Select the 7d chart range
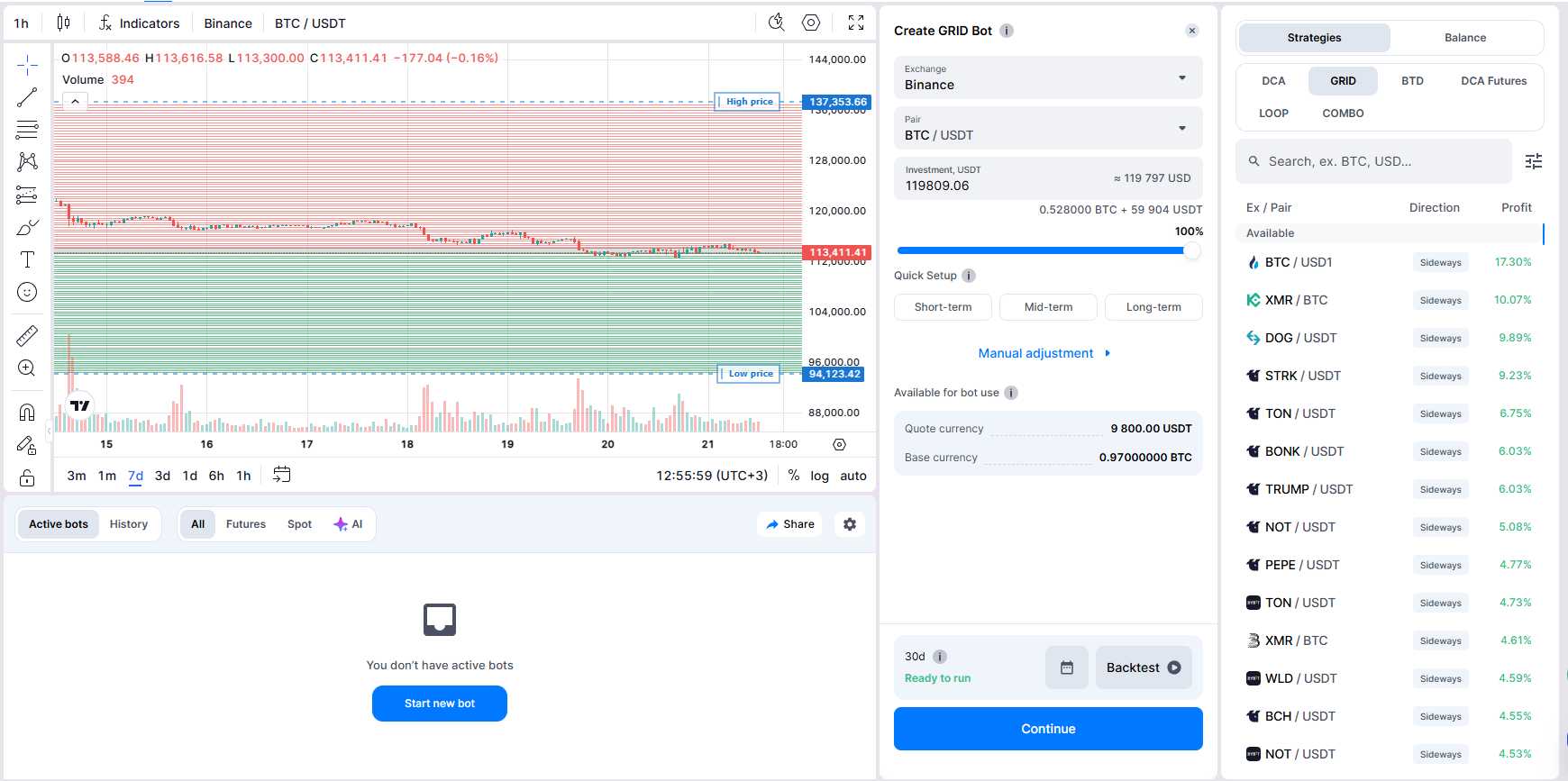Viewport: 1568px width, 781px height. click(135, 476)
